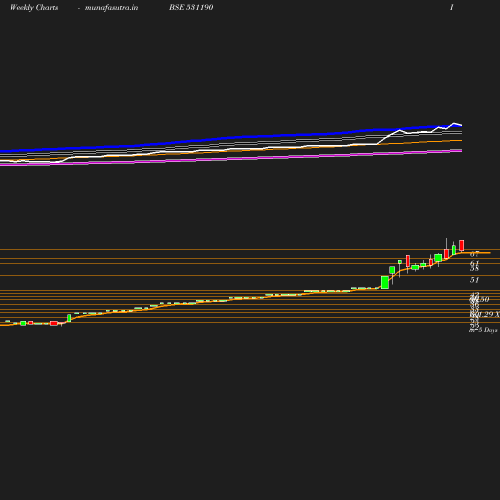Click the "BSE 531190" stock code

coord(191,7)
